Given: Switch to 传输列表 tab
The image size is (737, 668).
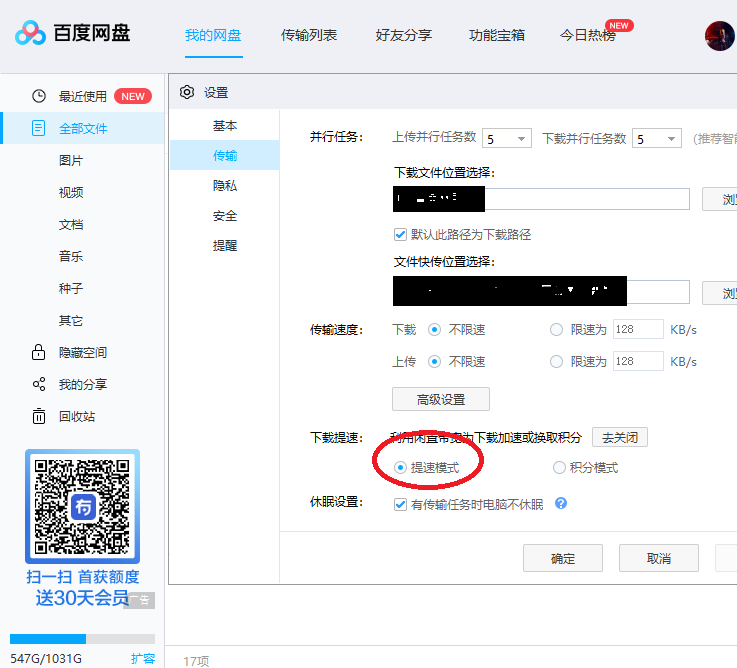Looking at the screenshot, I should click(x=309, y=35).
